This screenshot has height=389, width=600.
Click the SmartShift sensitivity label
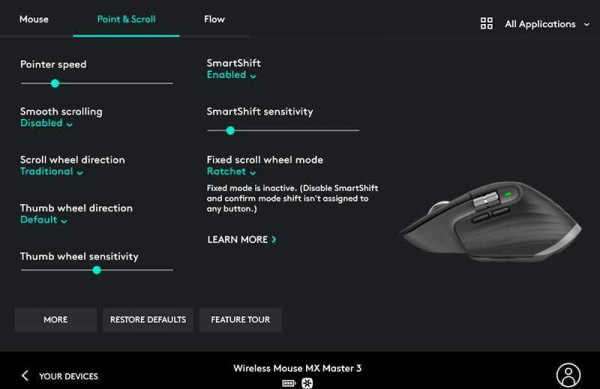pyautogui.click(x=260, y=112)
